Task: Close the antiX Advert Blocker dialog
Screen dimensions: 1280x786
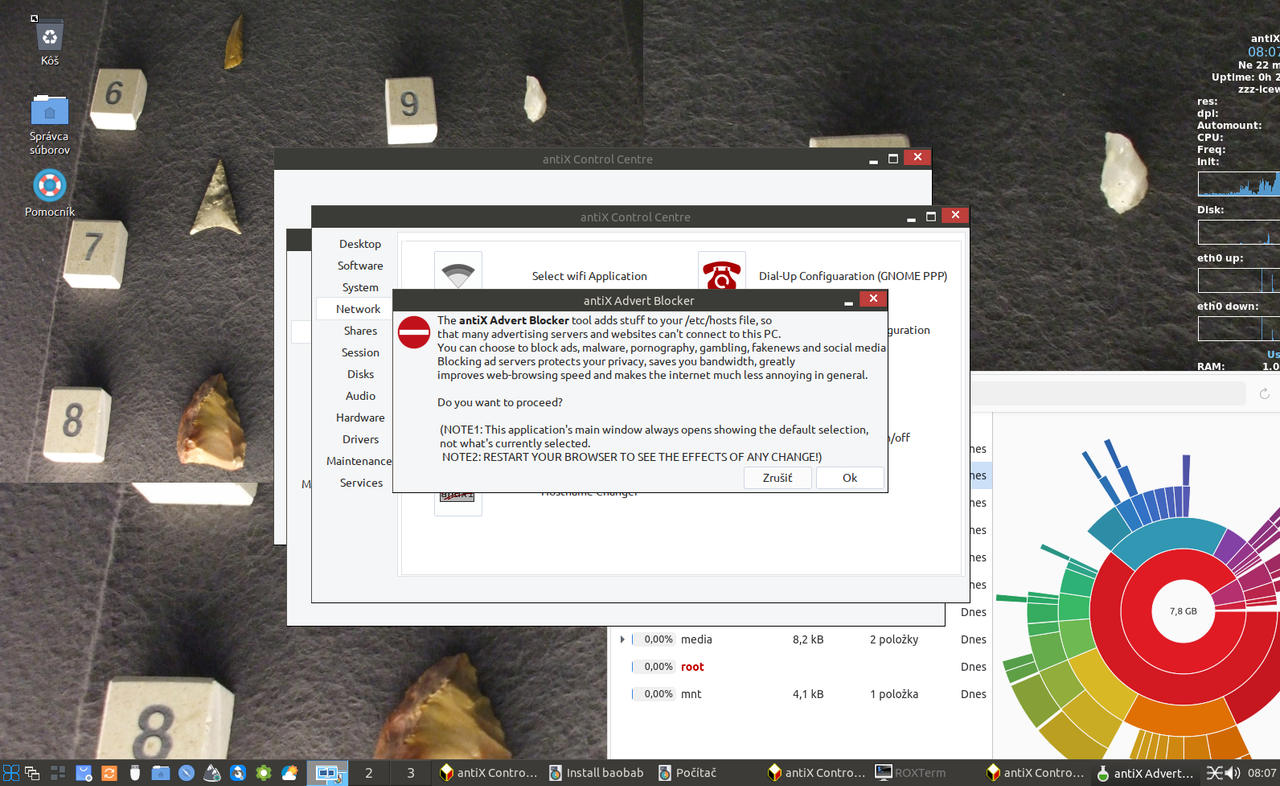Action: coord(873,299)
